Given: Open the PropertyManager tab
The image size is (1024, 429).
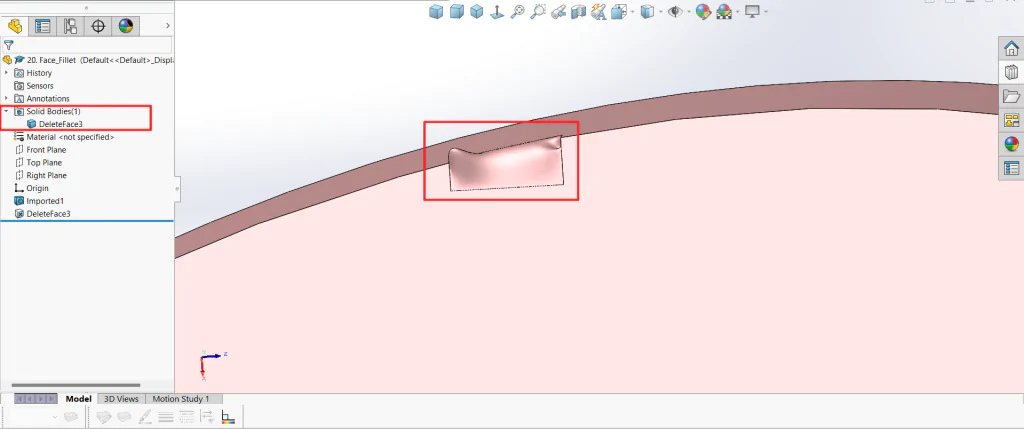Looking at the screenshot, I should [x=42, y=26].
